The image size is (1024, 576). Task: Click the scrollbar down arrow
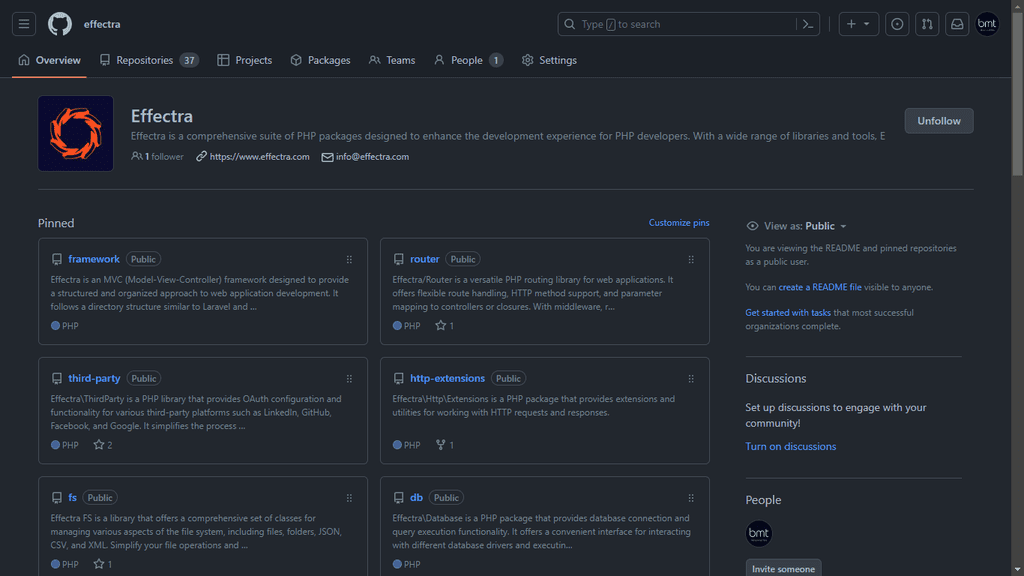pyautogui.click(x=1017, y=570)
